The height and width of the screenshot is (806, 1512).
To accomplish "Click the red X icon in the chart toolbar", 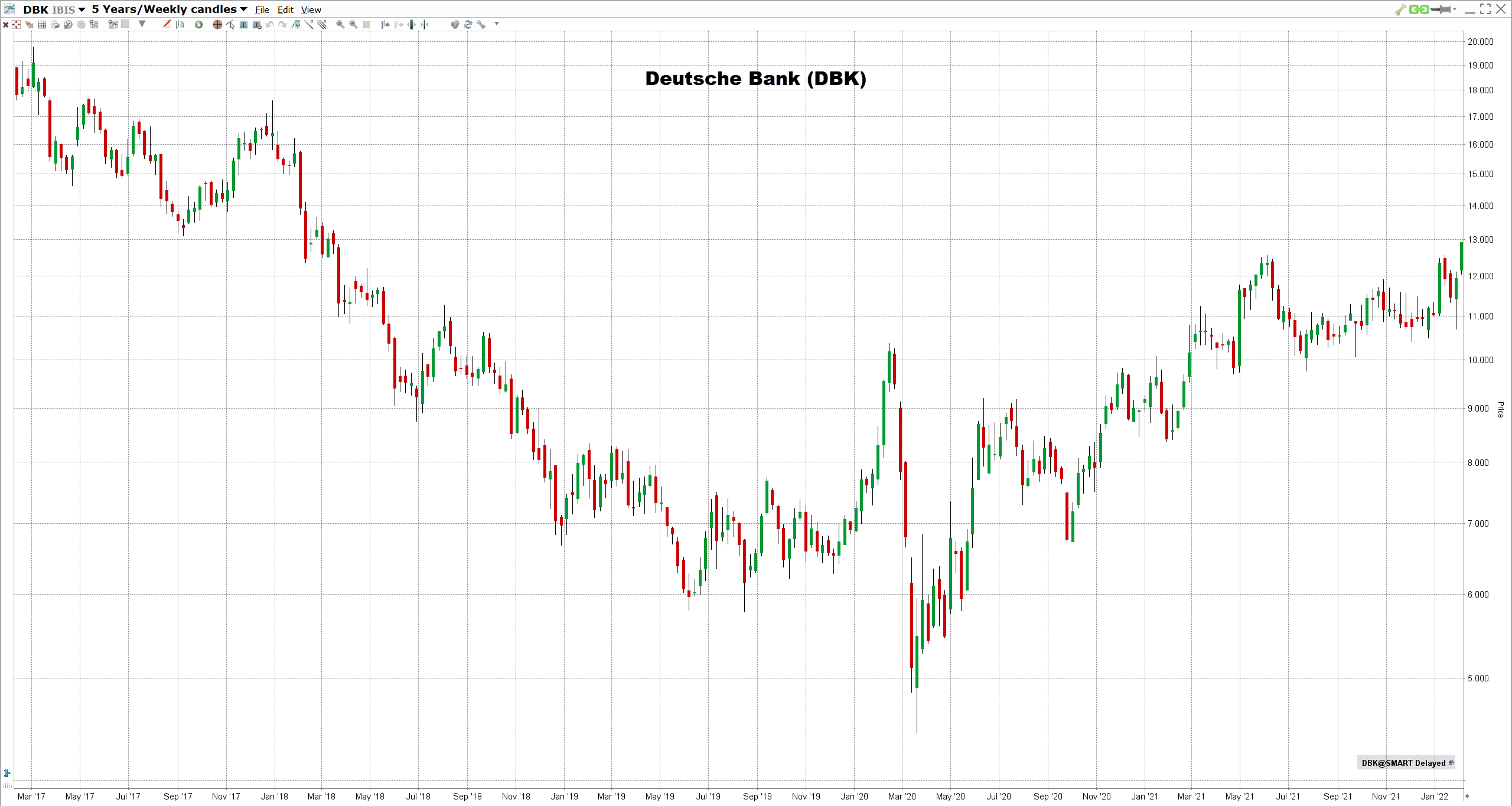I will (x=6, y=24).
